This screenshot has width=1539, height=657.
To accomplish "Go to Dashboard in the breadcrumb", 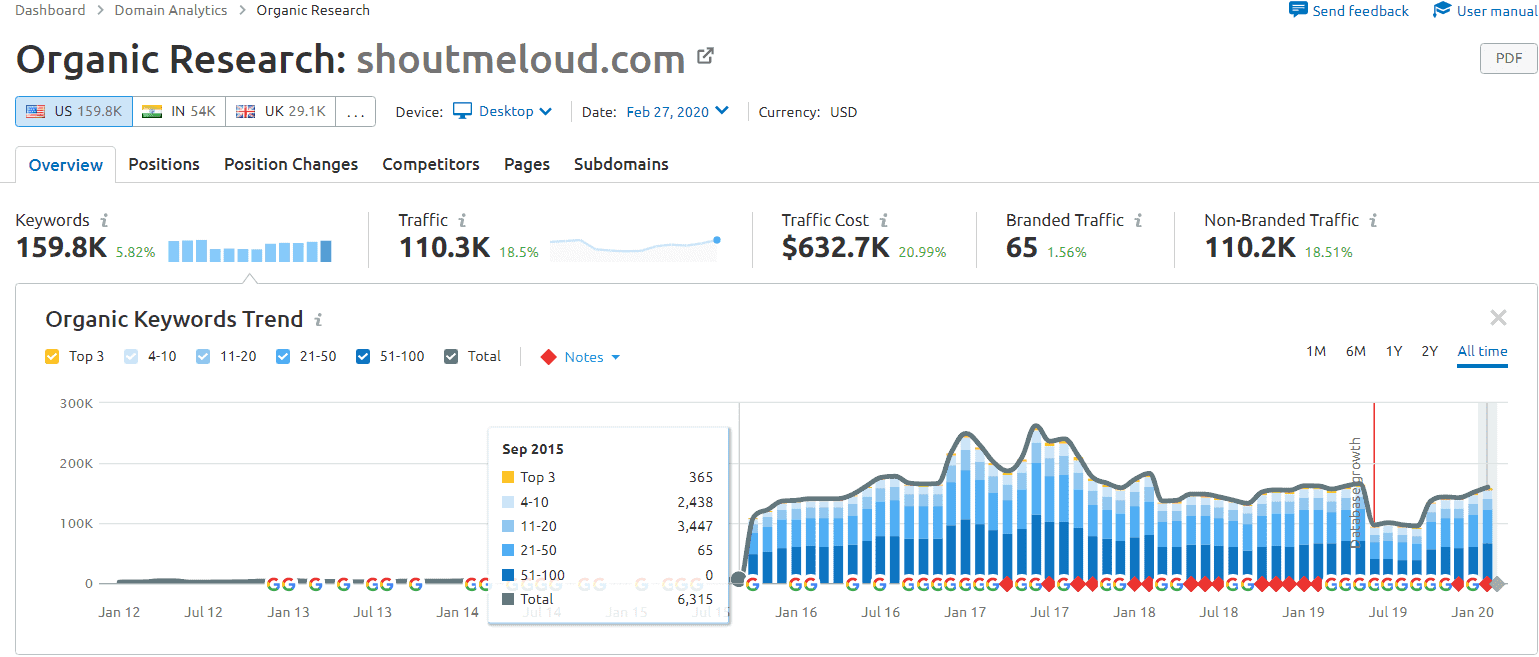I will pos(50,10).
